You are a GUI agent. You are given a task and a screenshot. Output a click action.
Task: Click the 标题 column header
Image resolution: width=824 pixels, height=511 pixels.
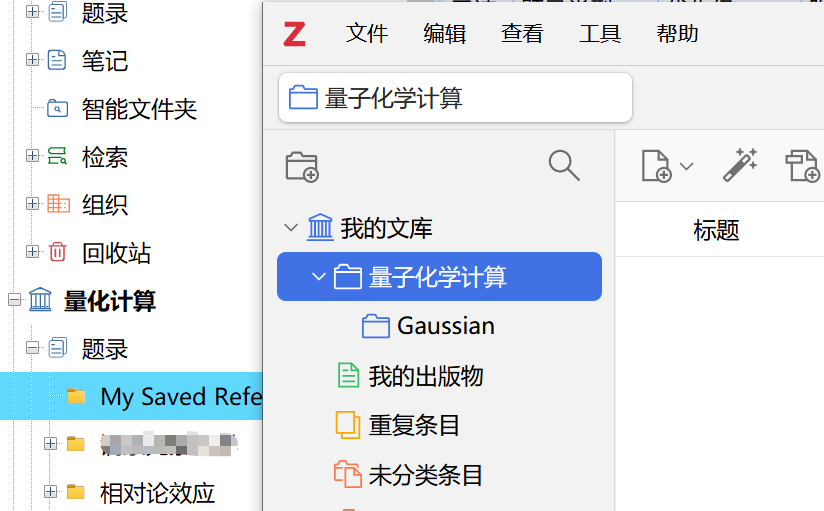(x=716, y=230)
